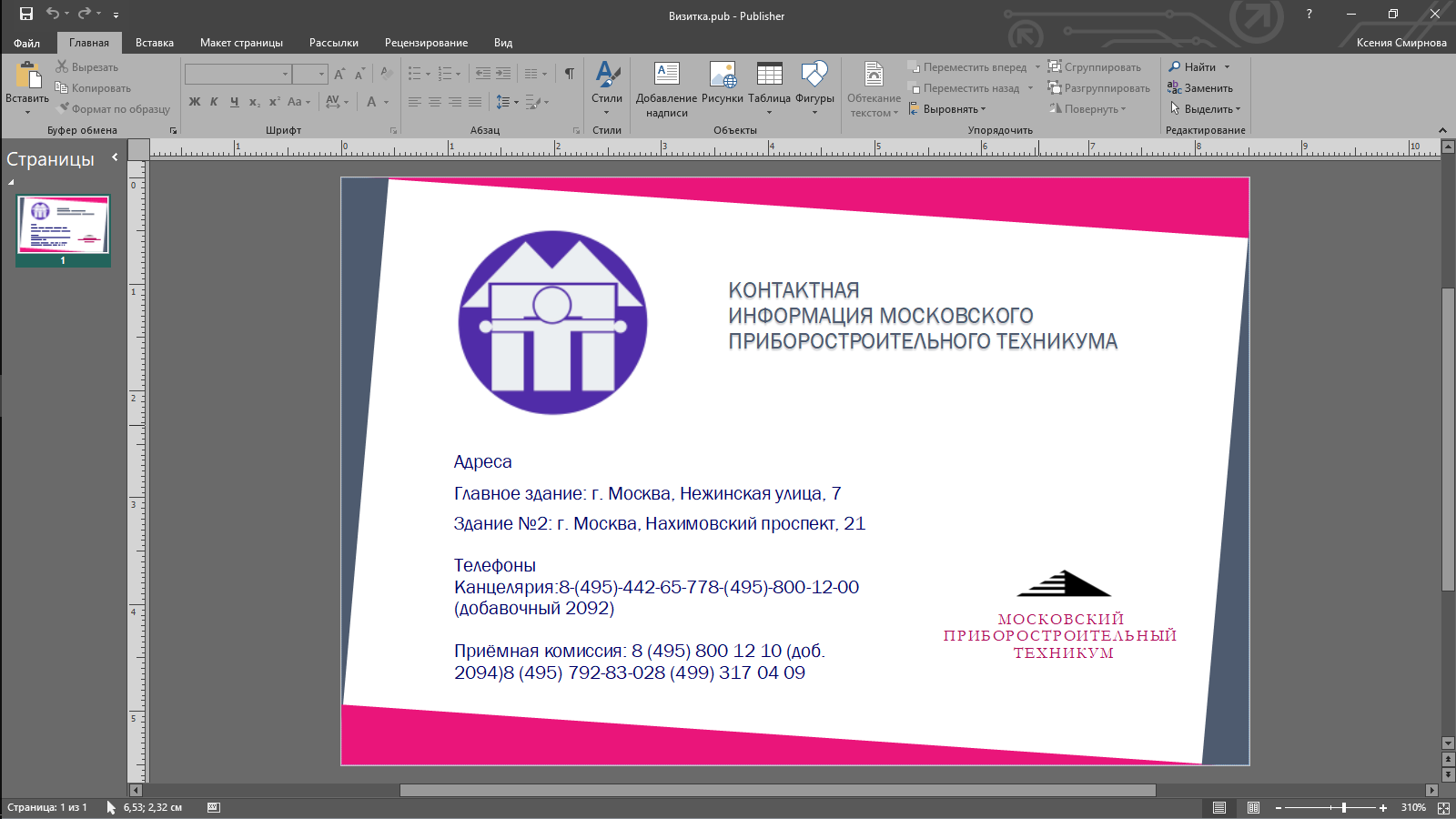
Task: Toggle bold Ж formatting
Action: pos(195,102)
